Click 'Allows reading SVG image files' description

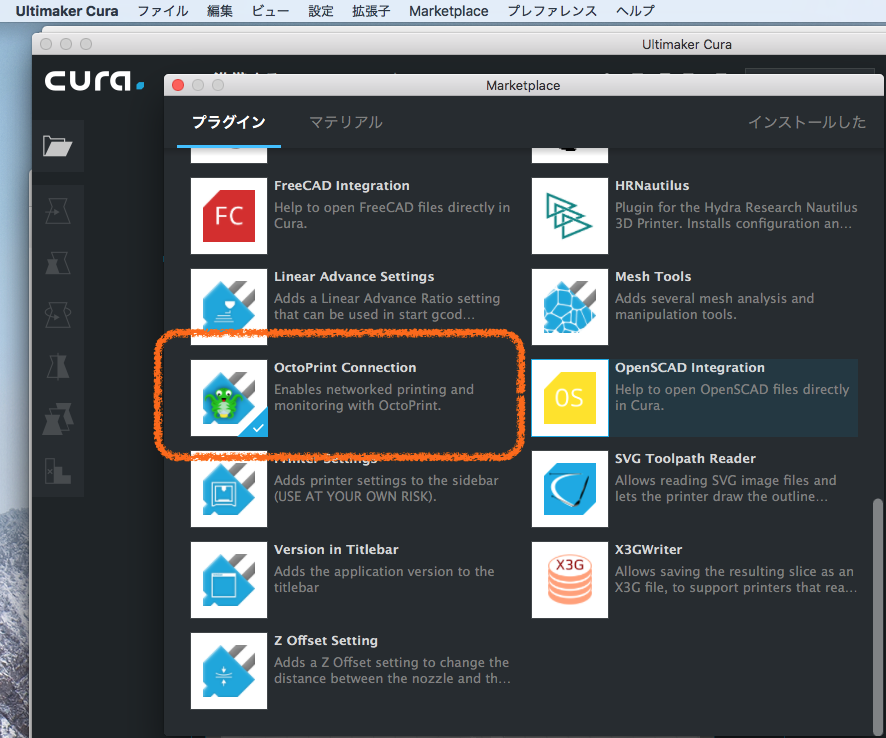(726, 488)
